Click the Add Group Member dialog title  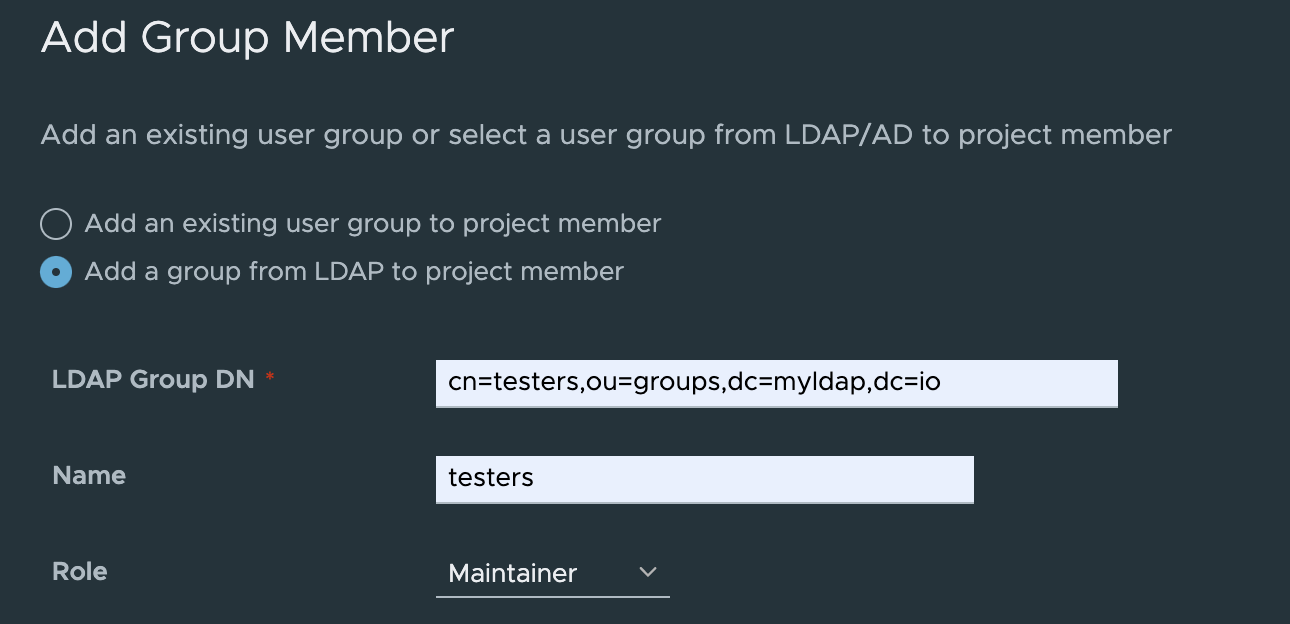247,38
